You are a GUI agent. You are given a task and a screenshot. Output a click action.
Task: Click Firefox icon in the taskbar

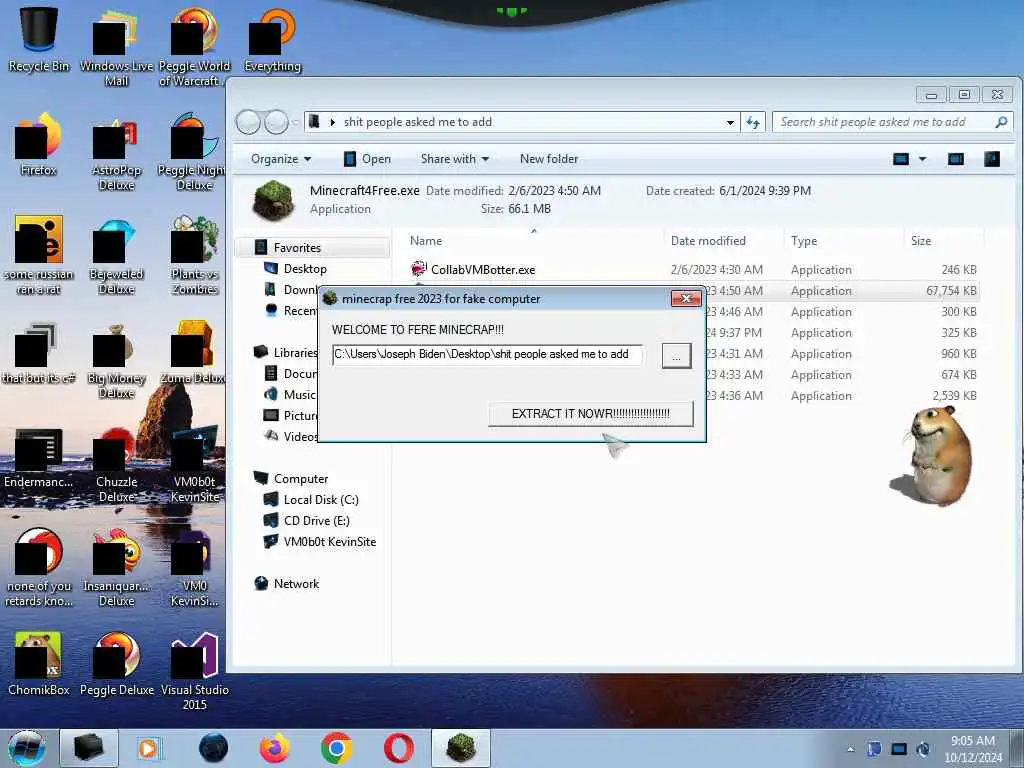click(274, 748)
